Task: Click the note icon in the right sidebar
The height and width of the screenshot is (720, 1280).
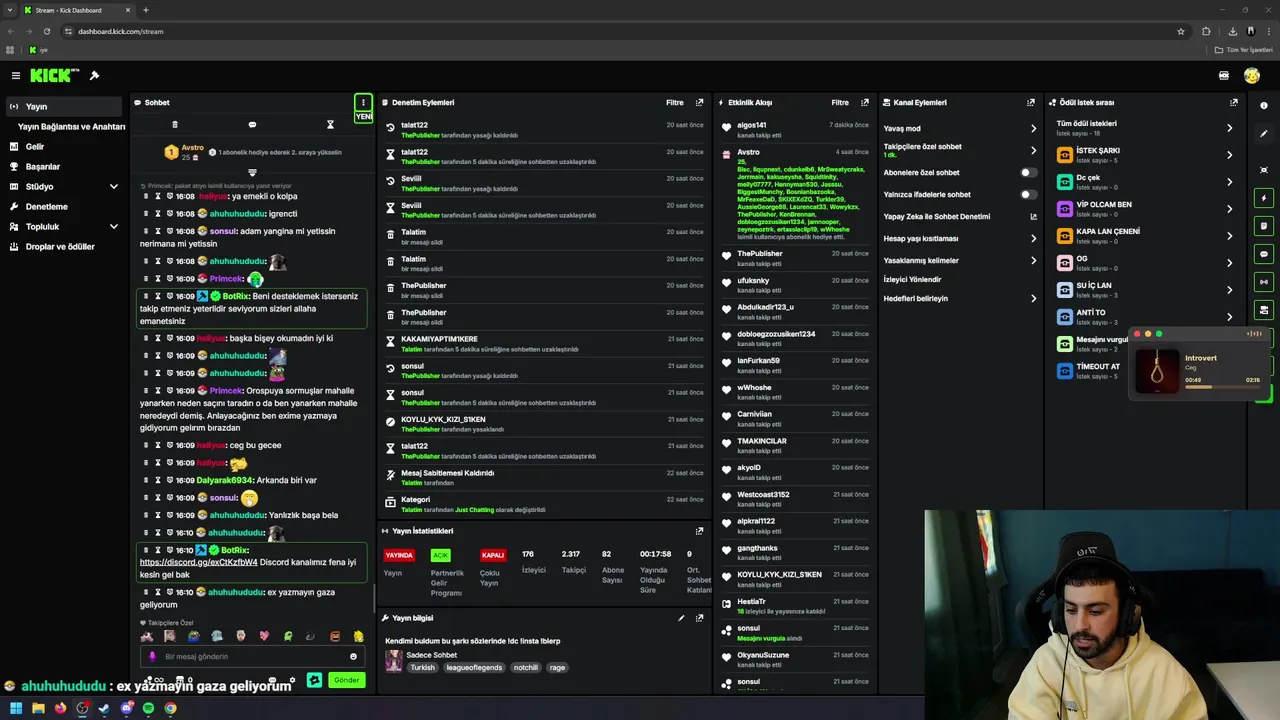Action: pos(1264,226)
